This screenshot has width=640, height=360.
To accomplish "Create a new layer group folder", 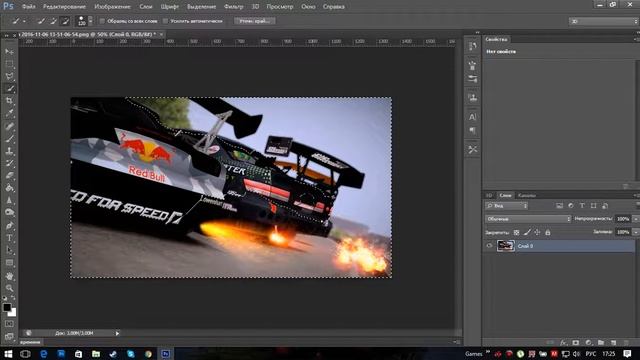I will point(601,342).
